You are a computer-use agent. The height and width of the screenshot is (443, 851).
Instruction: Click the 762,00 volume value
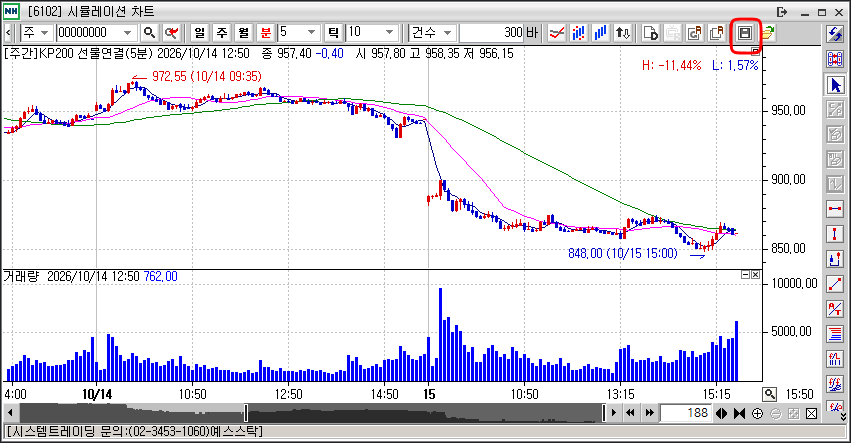point(161,276)
